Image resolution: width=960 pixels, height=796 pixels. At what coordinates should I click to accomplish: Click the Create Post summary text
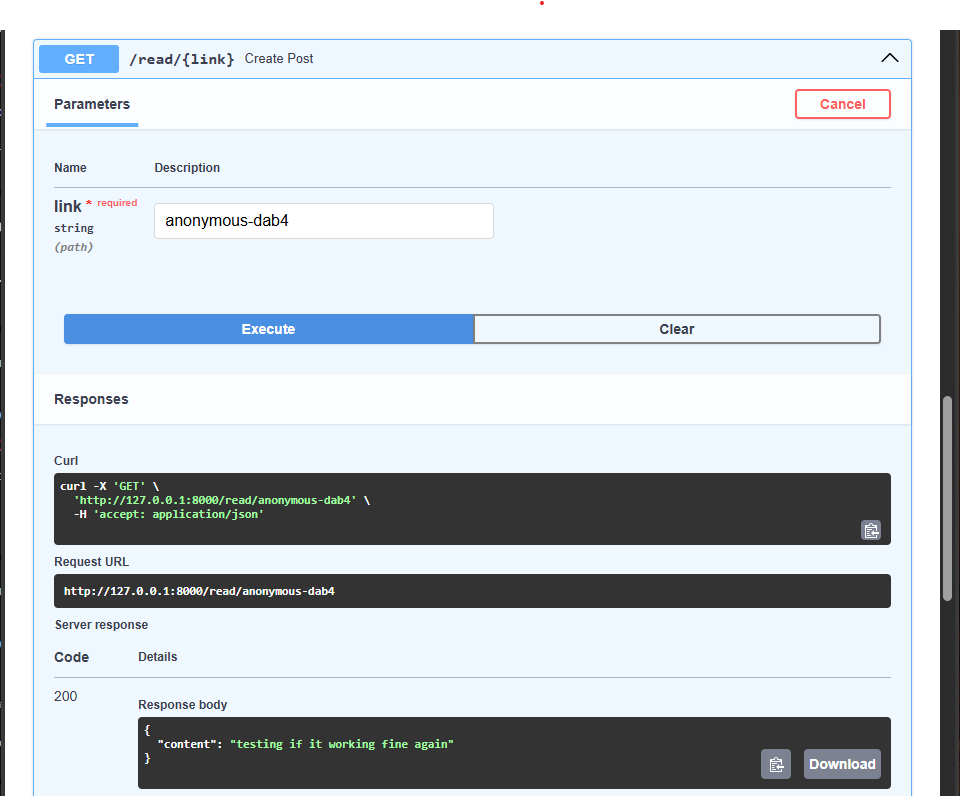(279, 59)
